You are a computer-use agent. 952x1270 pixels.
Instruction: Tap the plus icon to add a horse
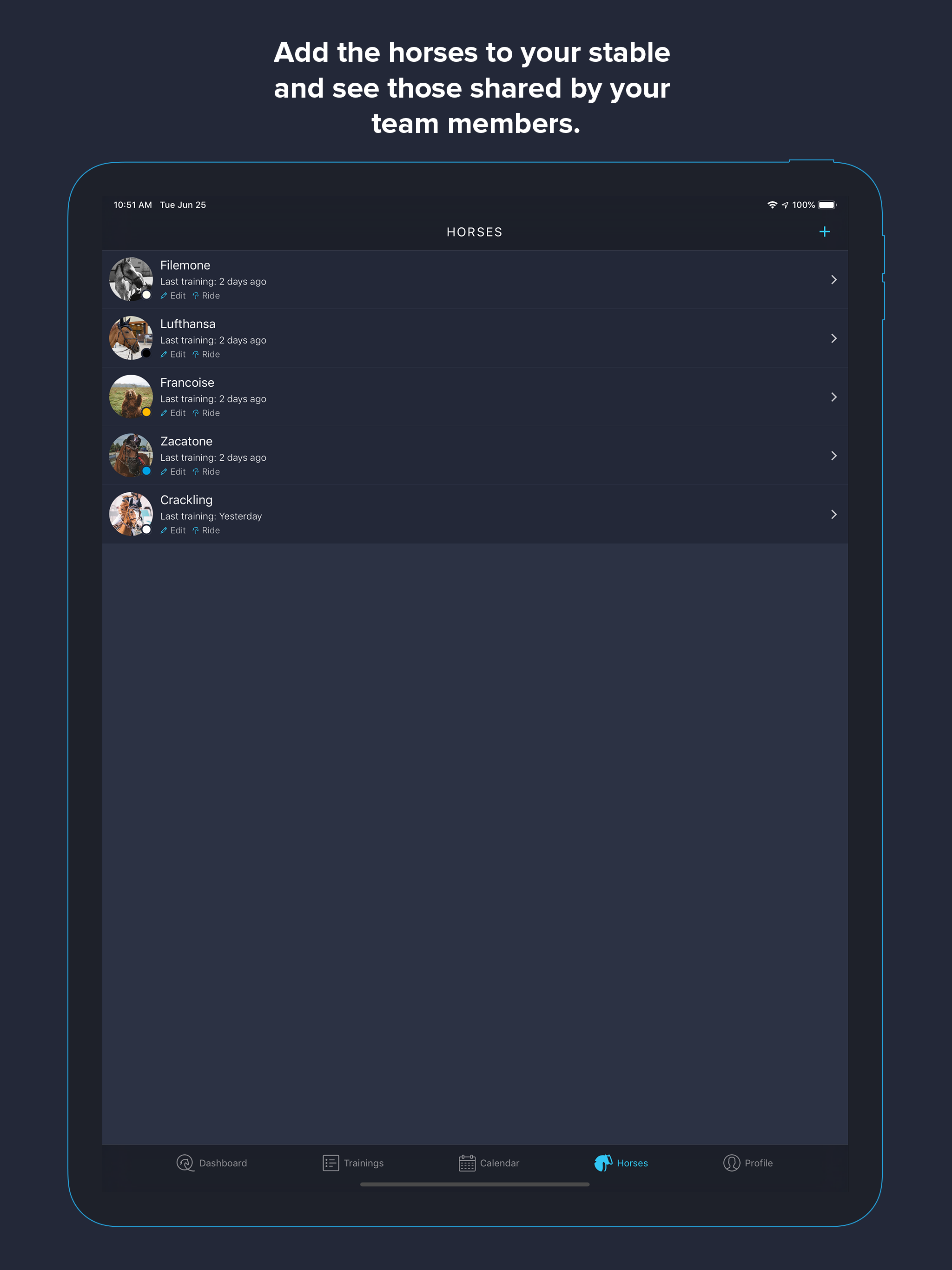824,232
